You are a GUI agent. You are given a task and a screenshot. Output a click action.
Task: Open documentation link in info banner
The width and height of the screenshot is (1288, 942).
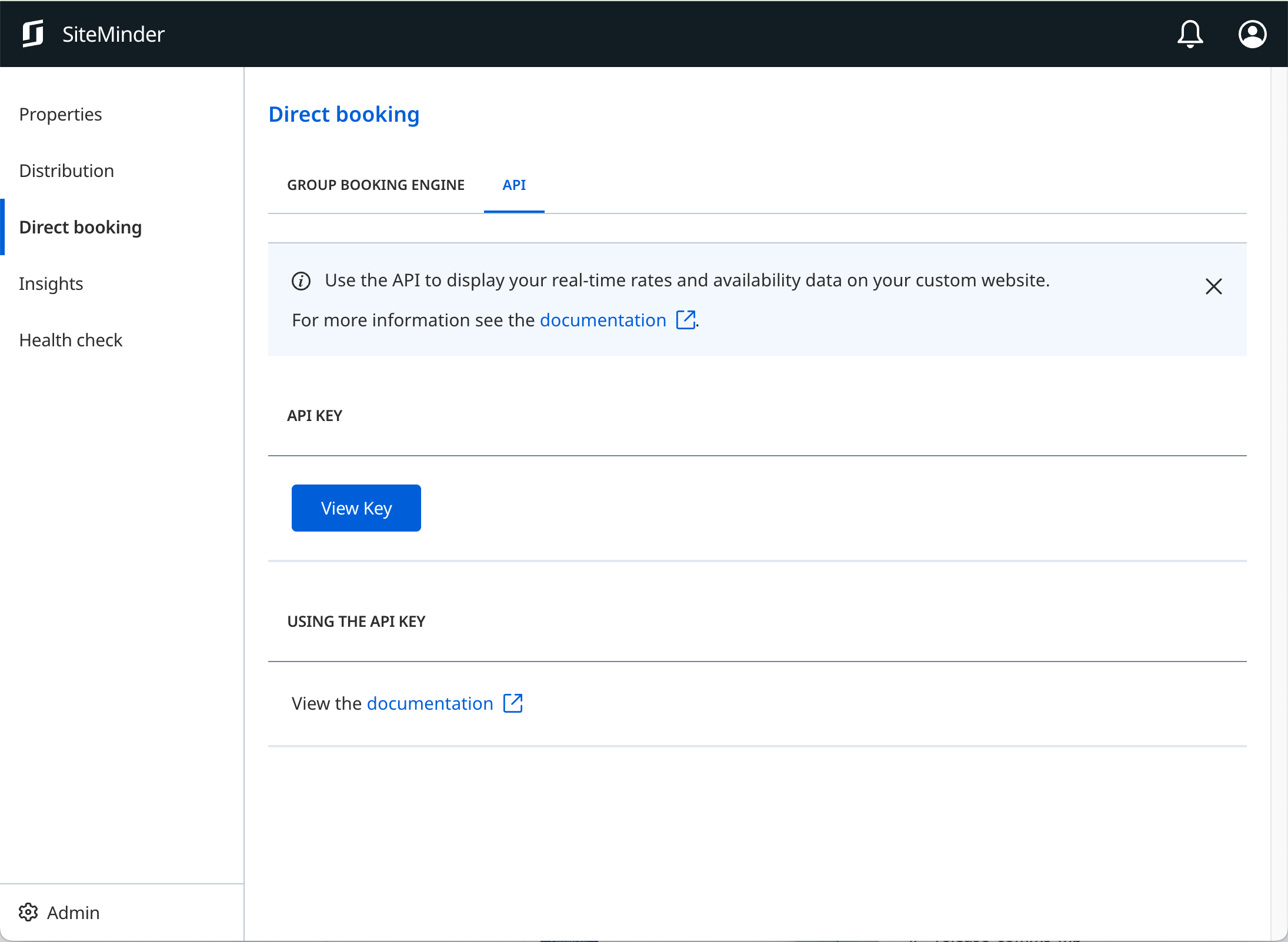[603, 320]
